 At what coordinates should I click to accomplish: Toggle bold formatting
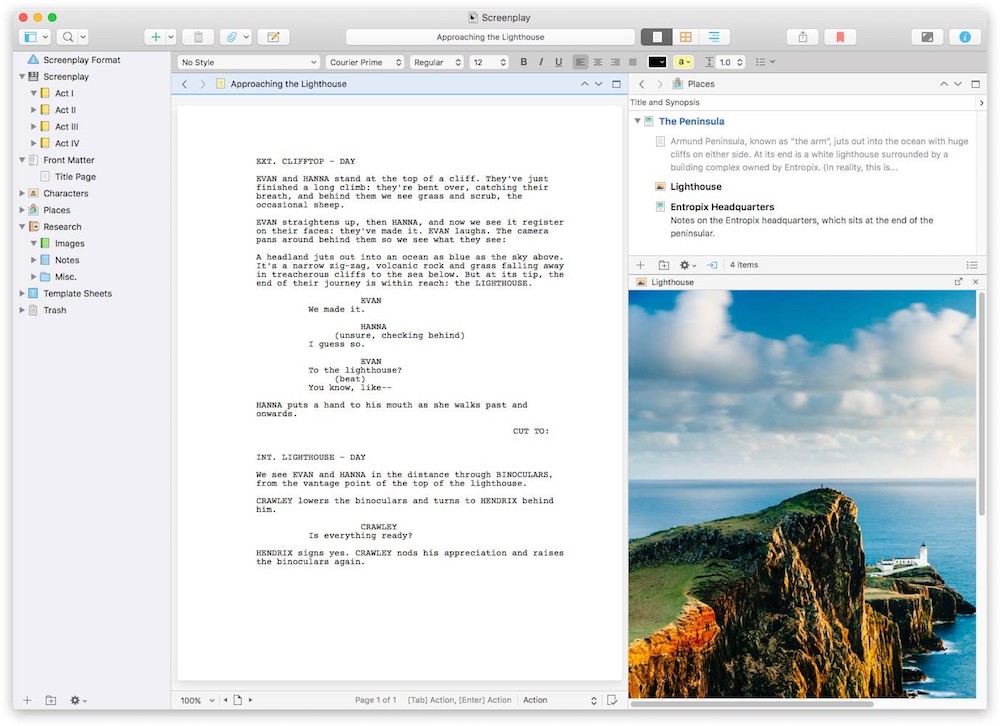[x=524, y=62]
